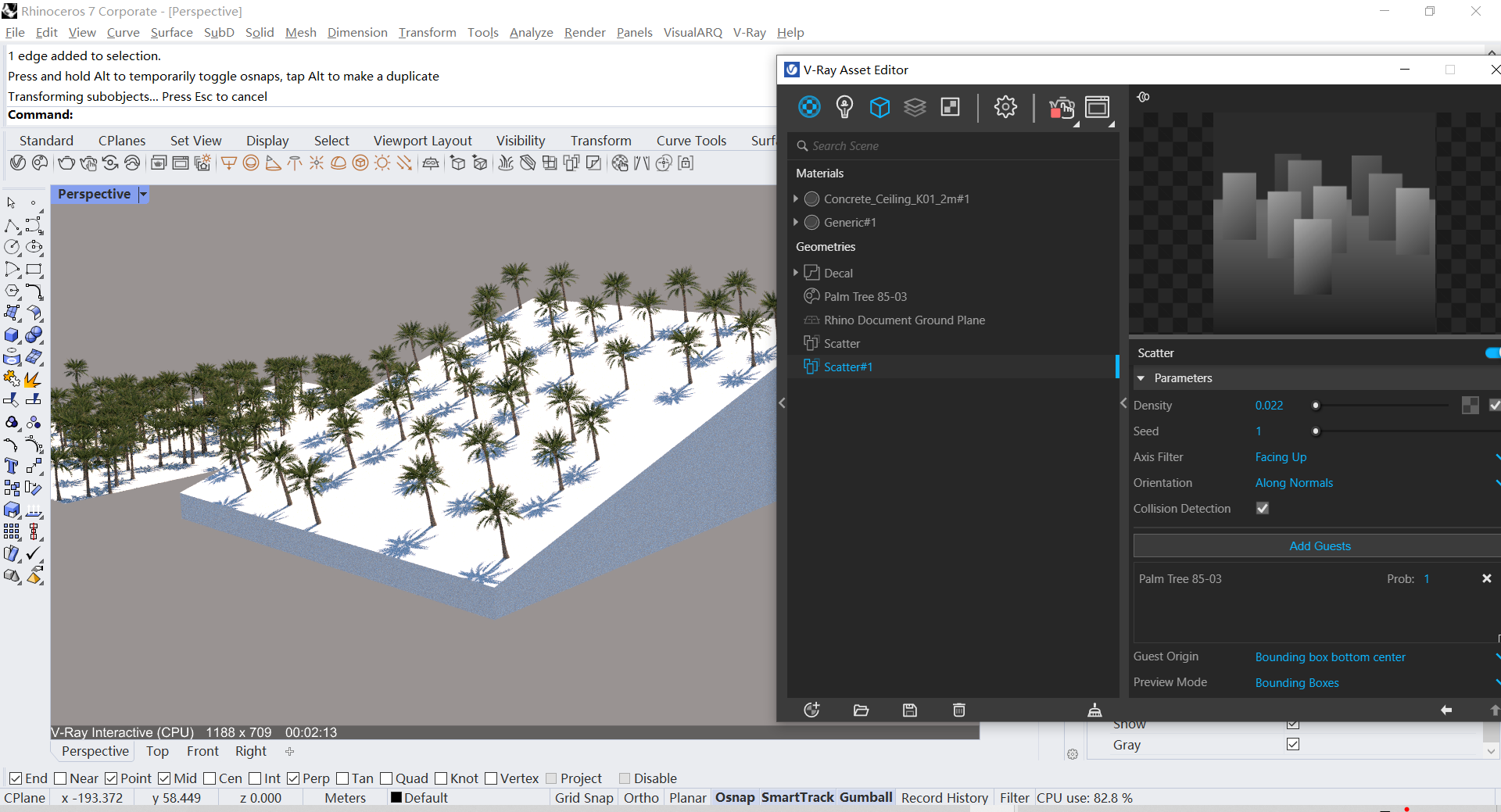Expand Concrete_Ceiling_K01_2m#1 material

[x=796, y=199]
